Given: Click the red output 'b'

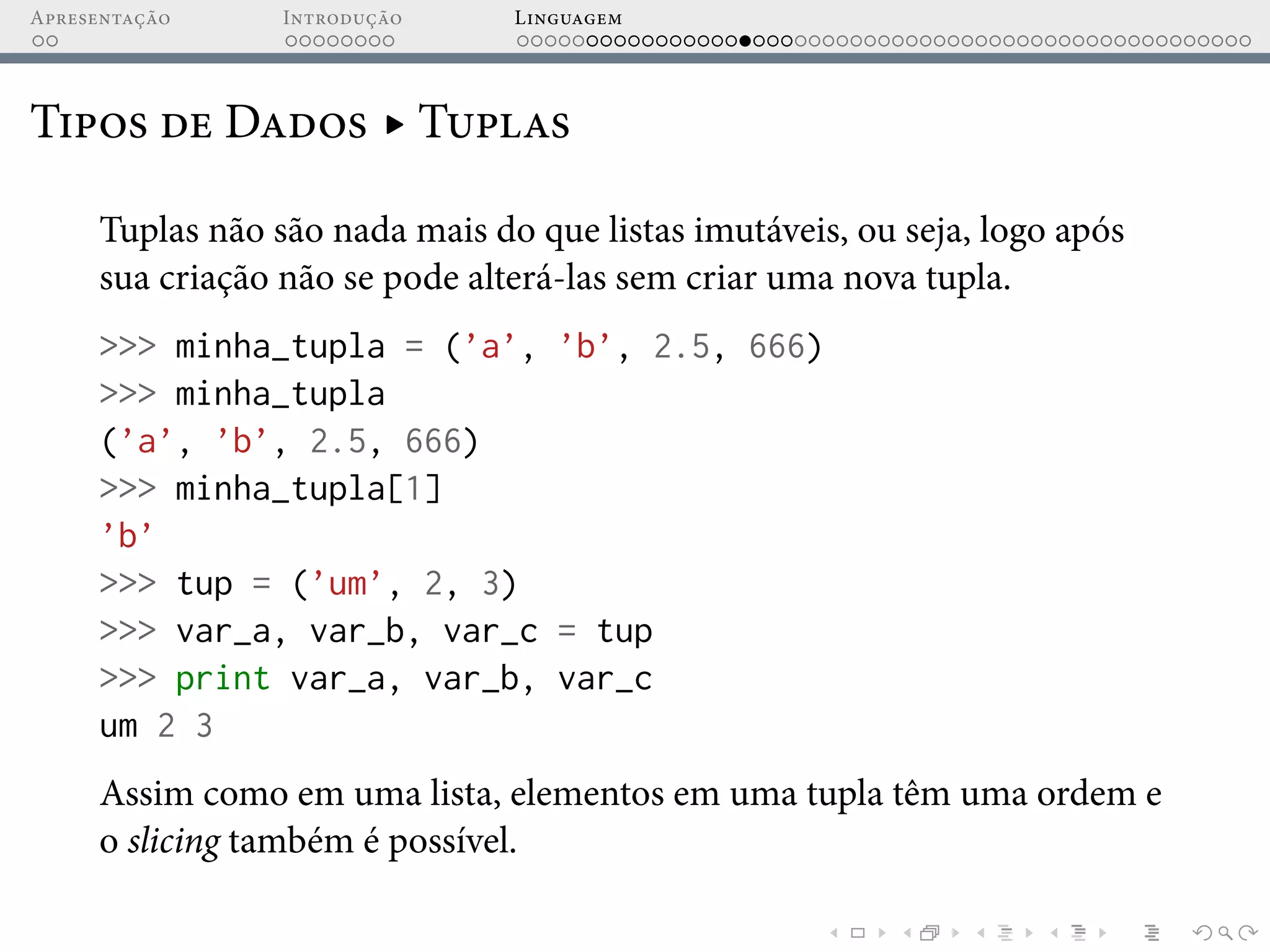Looking at the screenshot, I should [x=127, y=535].
